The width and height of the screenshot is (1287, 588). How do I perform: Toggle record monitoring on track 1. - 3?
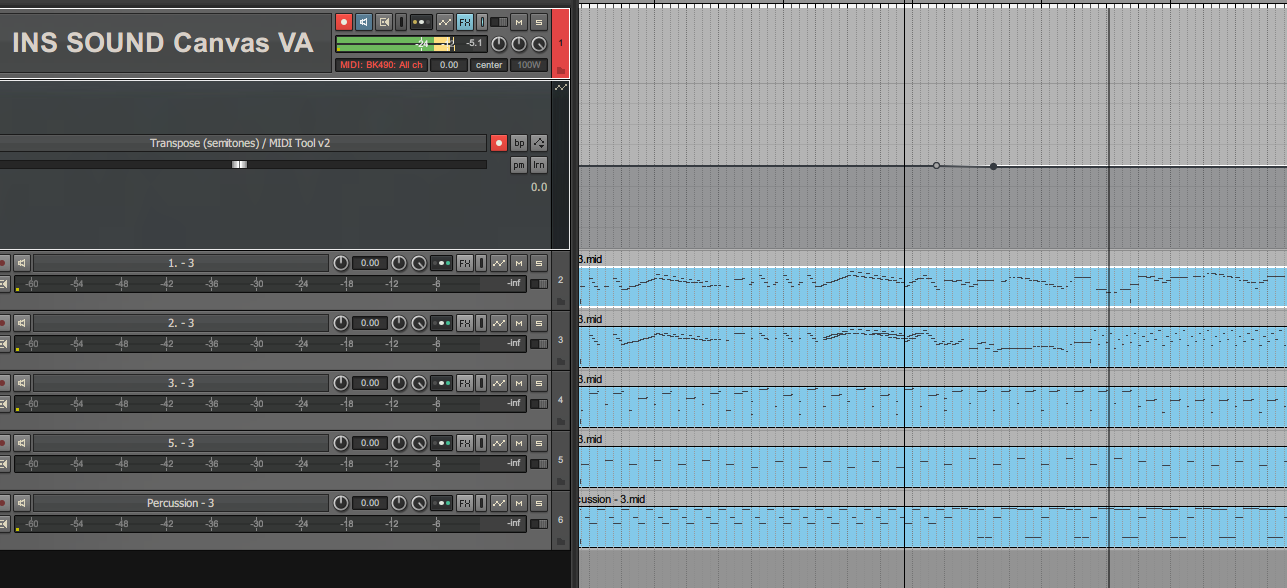tap(22, 263)
